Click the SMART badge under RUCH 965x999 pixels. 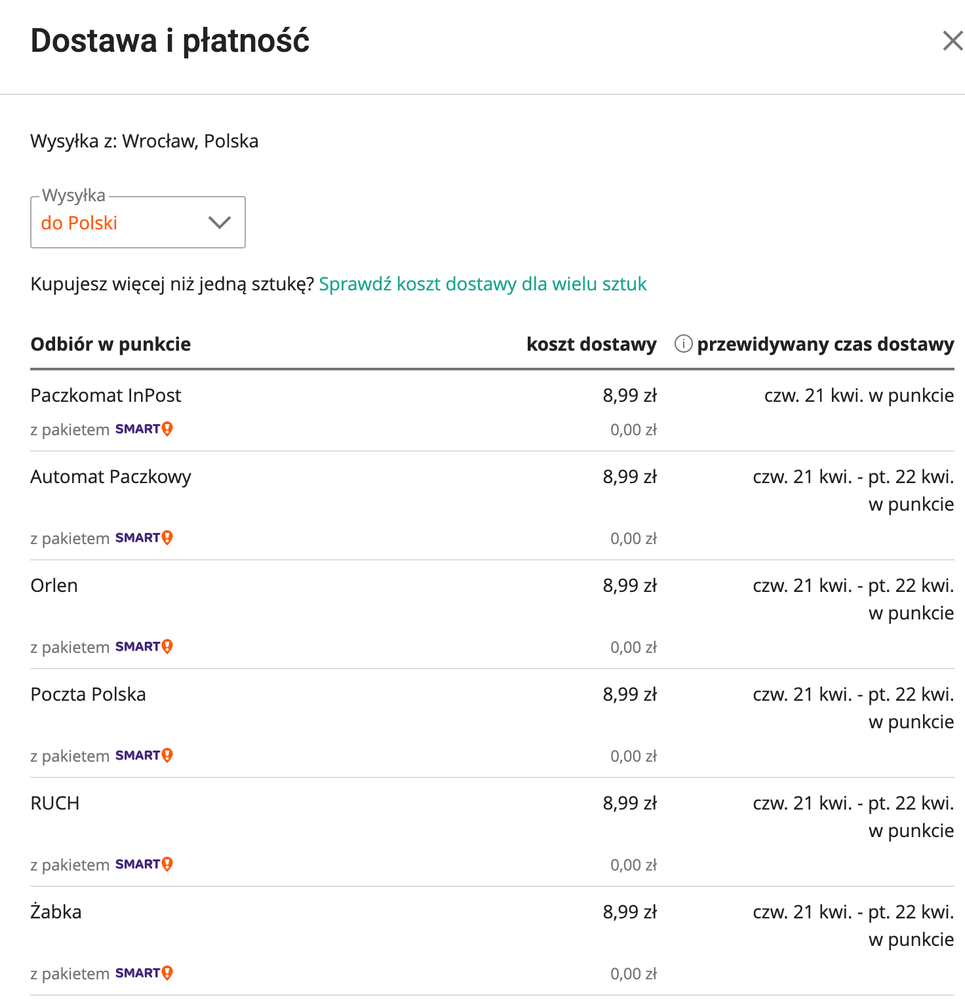[x=144, y=865]
